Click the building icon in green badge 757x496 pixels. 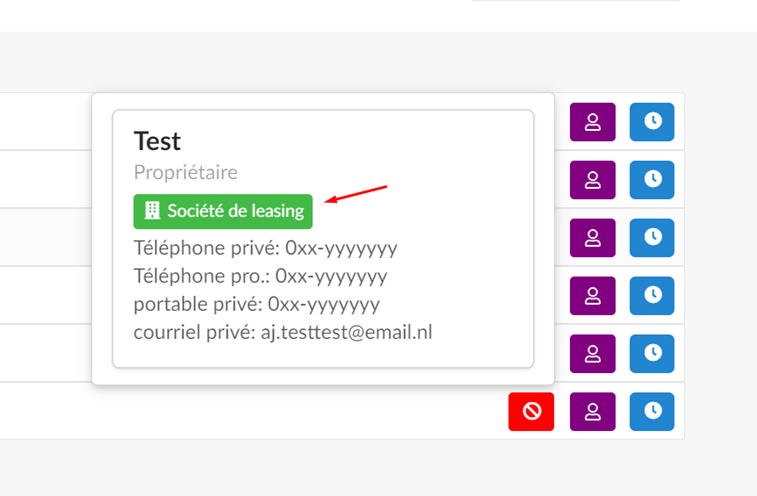coord(152,211)
